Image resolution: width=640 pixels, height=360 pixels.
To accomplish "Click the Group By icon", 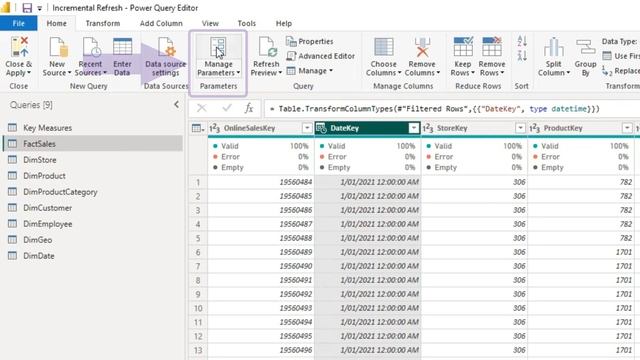I will click(x=585, y=47).
